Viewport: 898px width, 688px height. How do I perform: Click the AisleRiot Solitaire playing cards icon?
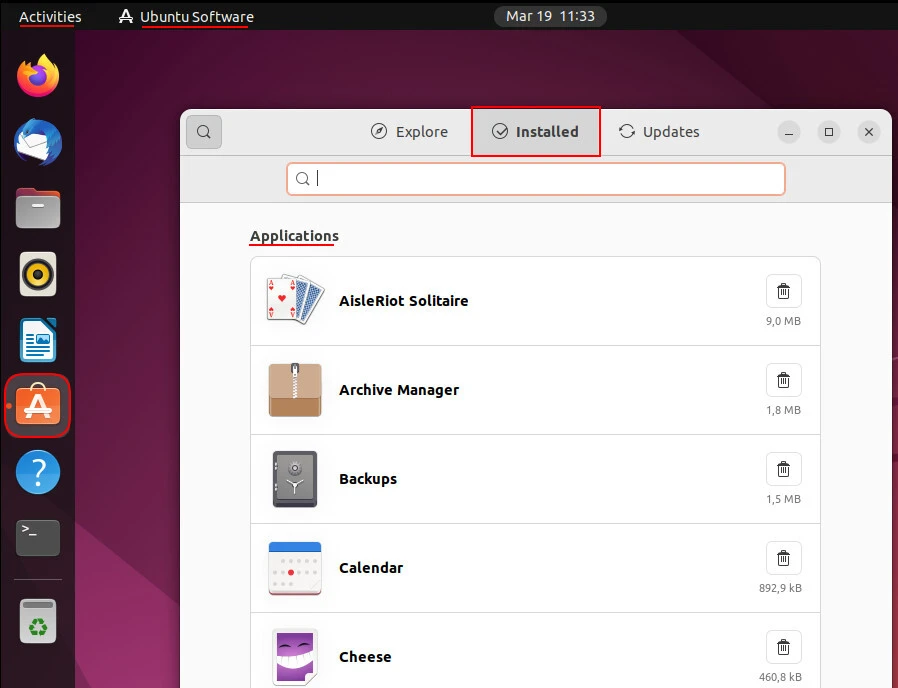click(x=294, y=300)
